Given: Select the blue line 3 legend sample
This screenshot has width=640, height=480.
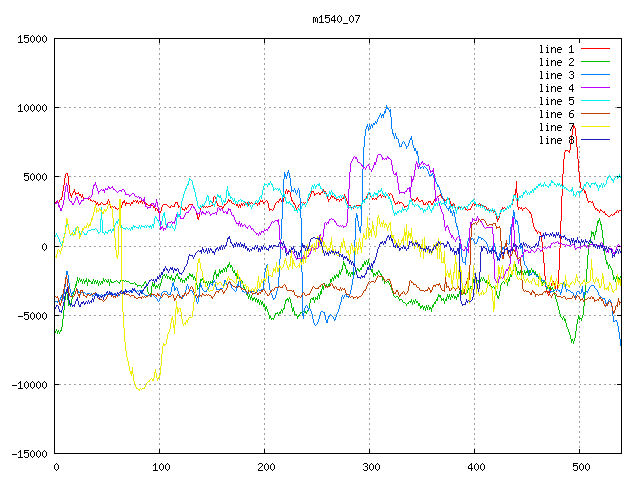Looking at the screenshot, I should [595, 75].
